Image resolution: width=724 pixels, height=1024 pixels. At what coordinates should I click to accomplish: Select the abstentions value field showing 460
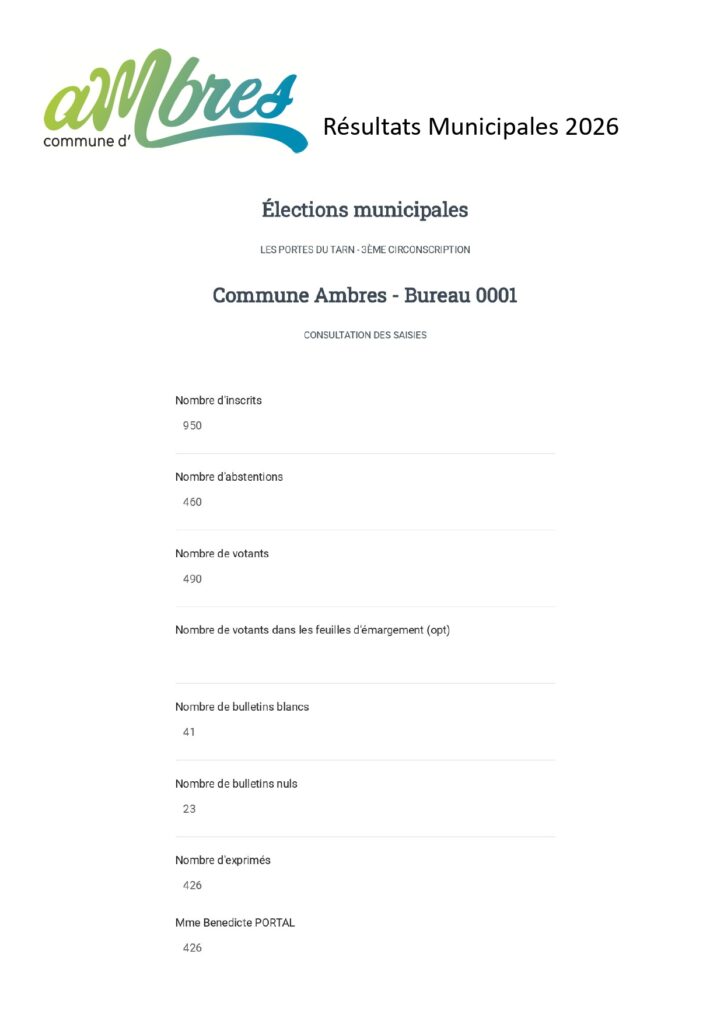tap(192, 502)
